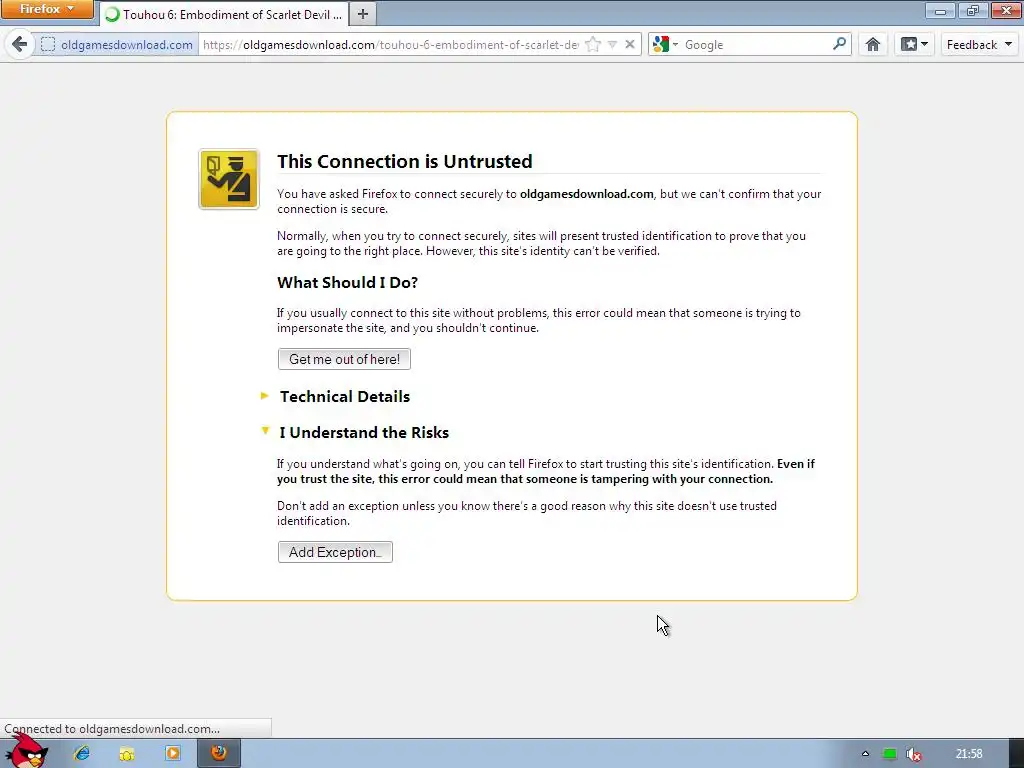This screenshot has width=1024, height=768.
Task: Click the site identity icon in address bar
Action: [x=48, y=44]
